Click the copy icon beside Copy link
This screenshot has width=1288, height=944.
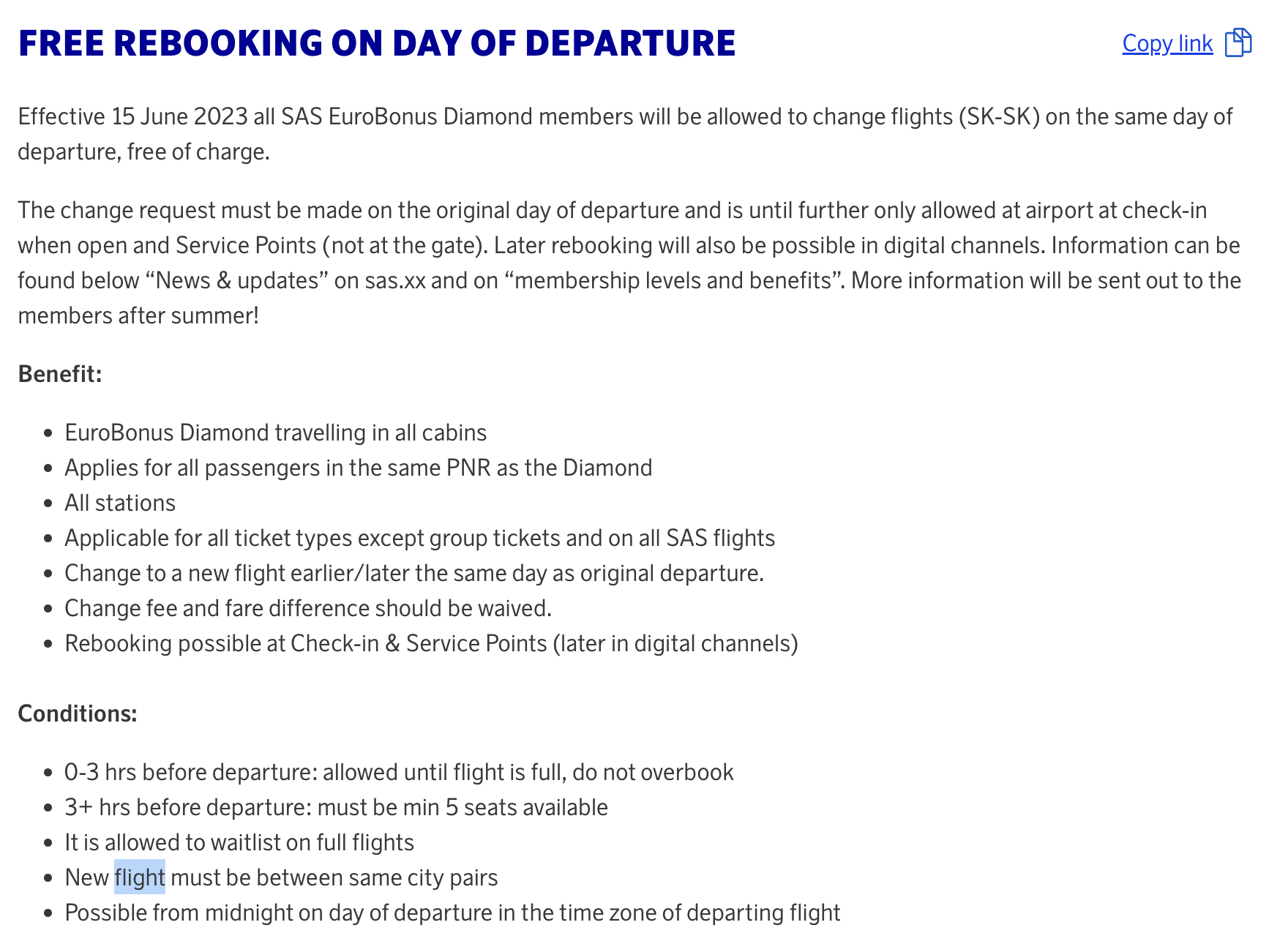point(1238,43)
